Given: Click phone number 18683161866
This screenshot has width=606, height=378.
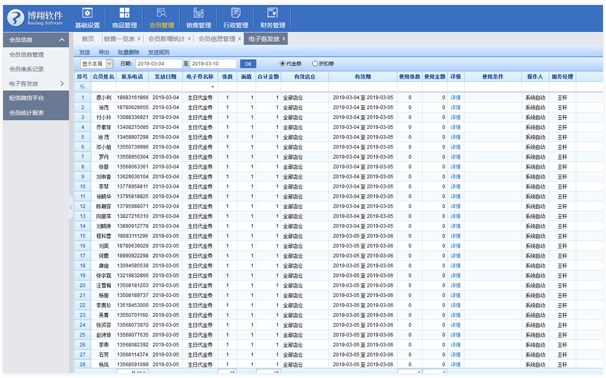Looking at the screenshot, I should click(x=133, y=98).
